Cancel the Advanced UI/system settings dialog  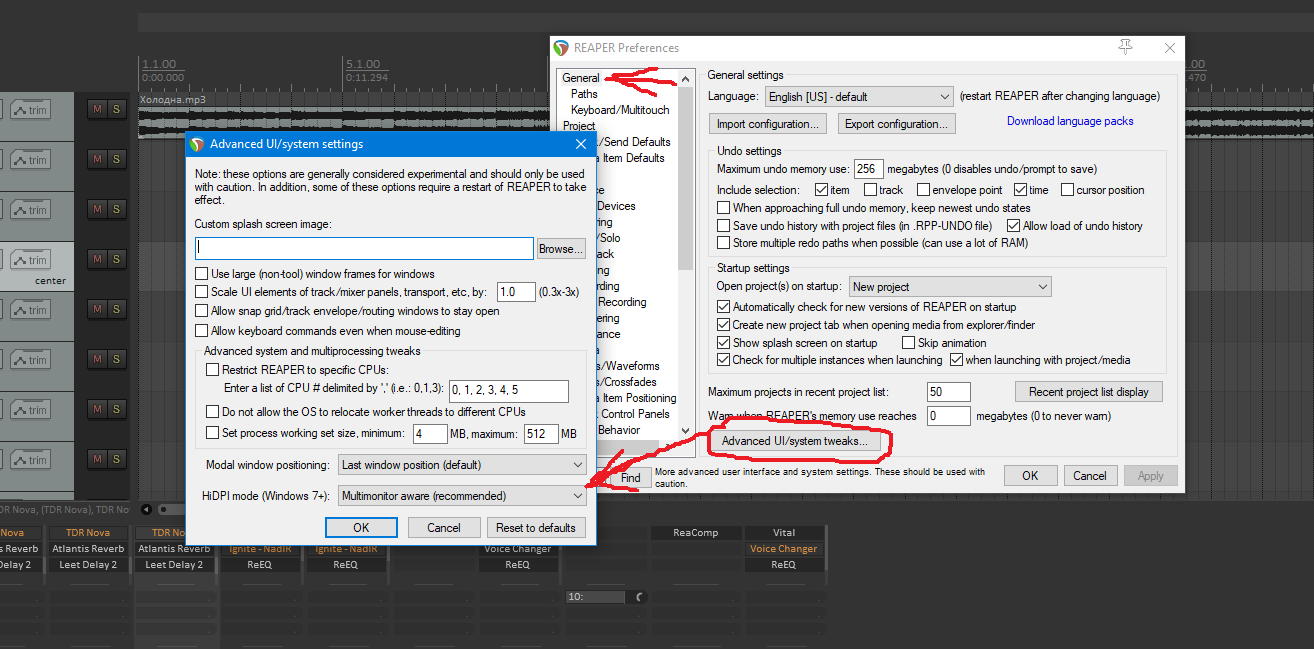coord(444,528)
